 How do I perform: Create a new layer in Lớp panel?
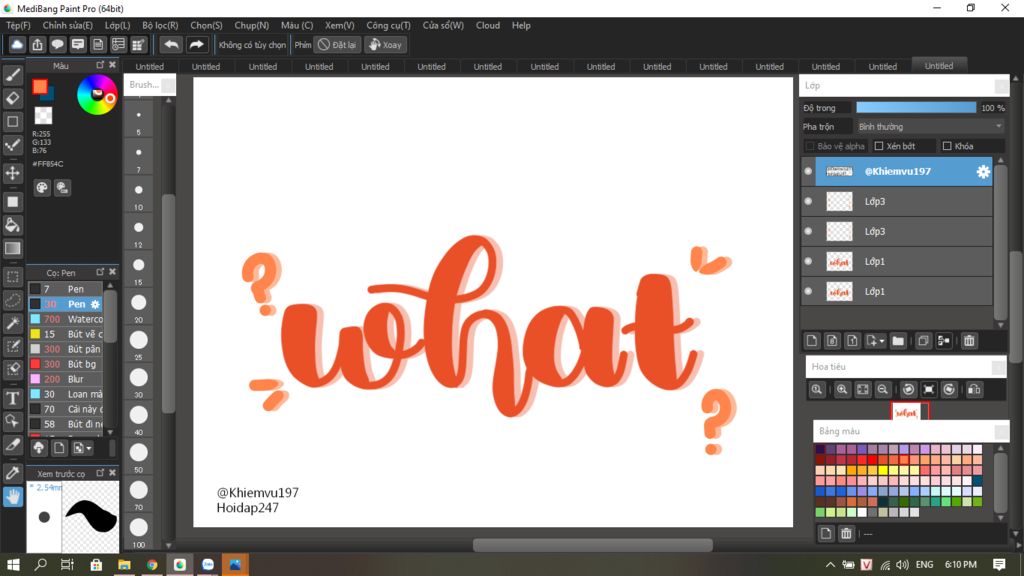click(x=812, y=341)
